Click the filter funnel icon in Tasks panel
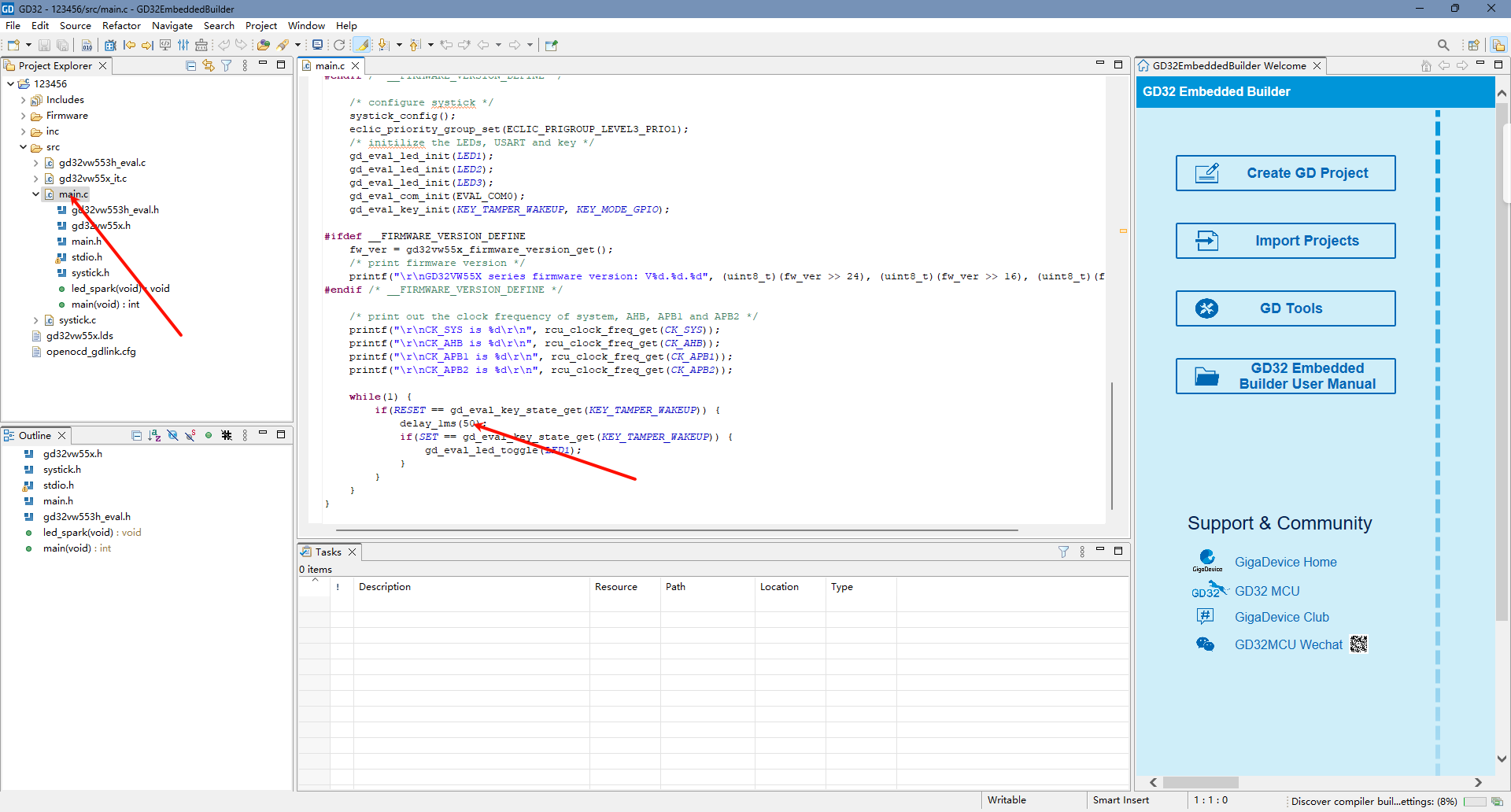 (1063, 552)
